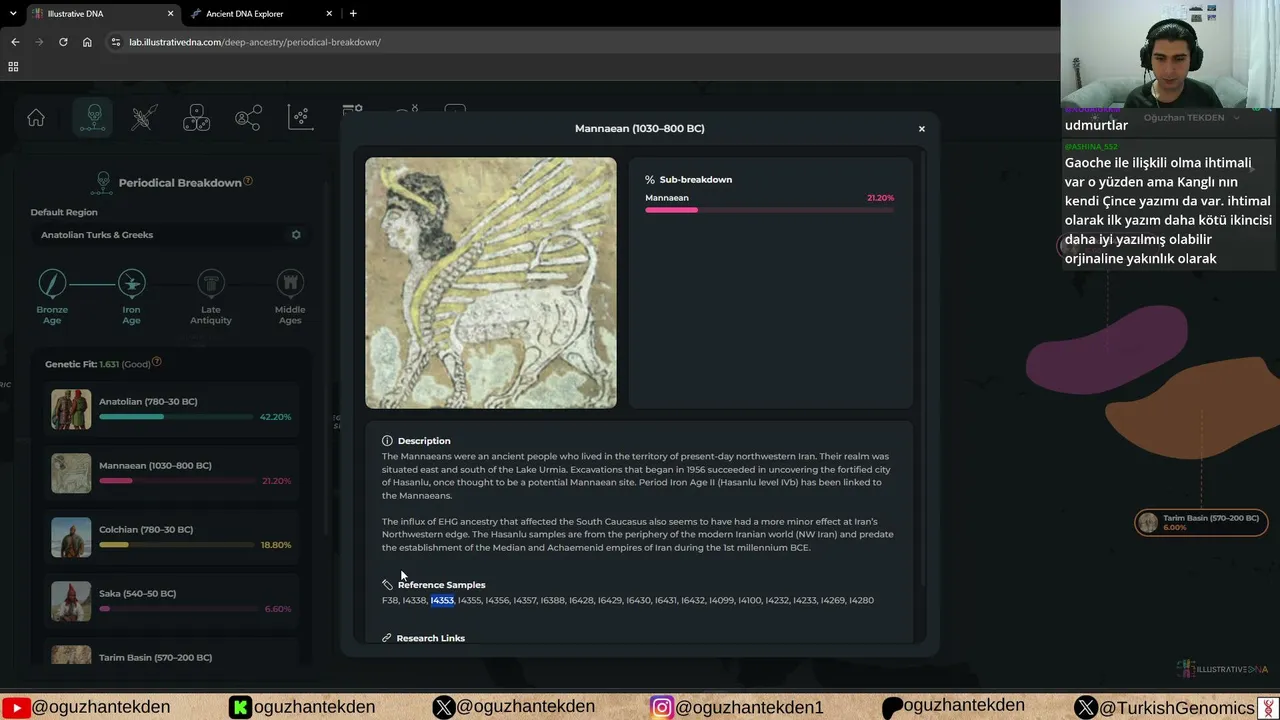Open the skull Periodical Breakdown toolbar icon
This screenshot has width=1280, height=720.
pyautogui.click(x=93, y=118)
